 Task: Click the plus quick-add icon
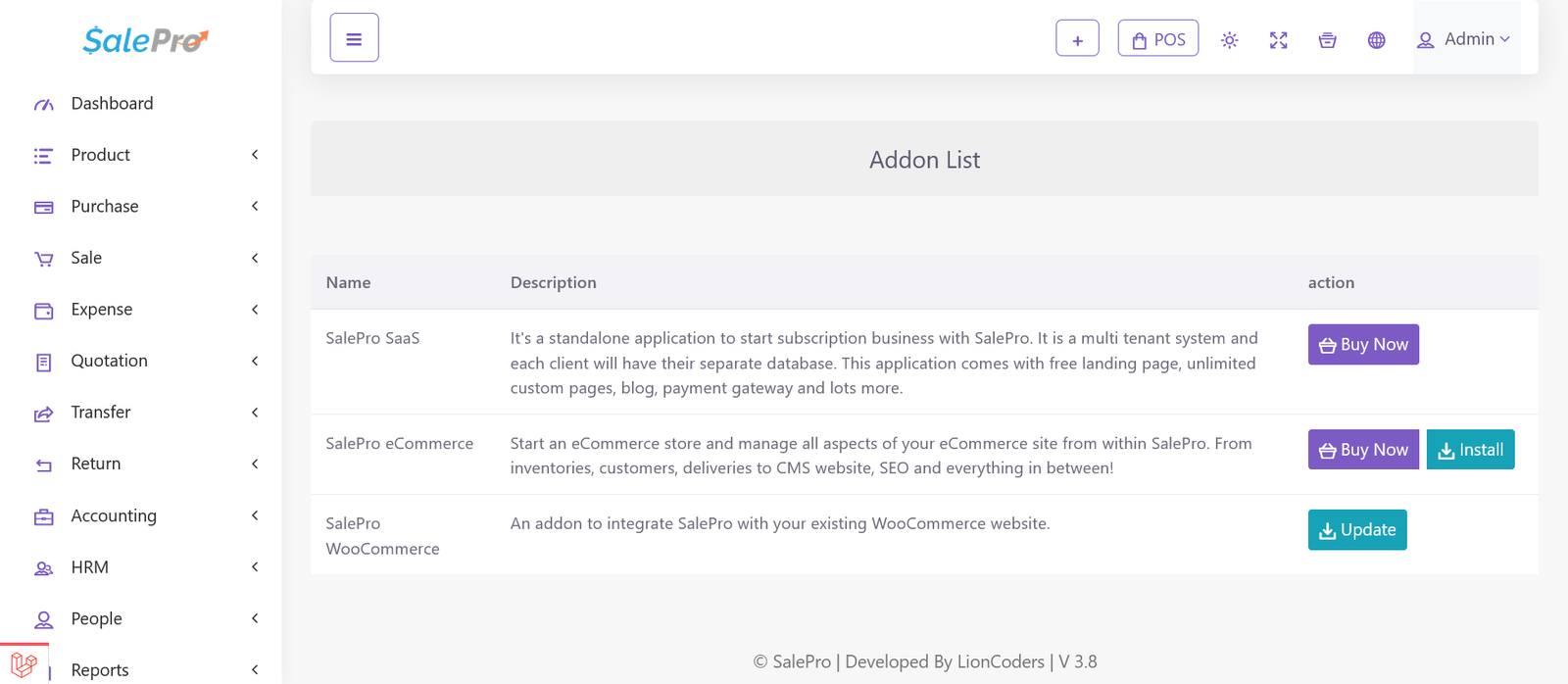pos(1077,39)
